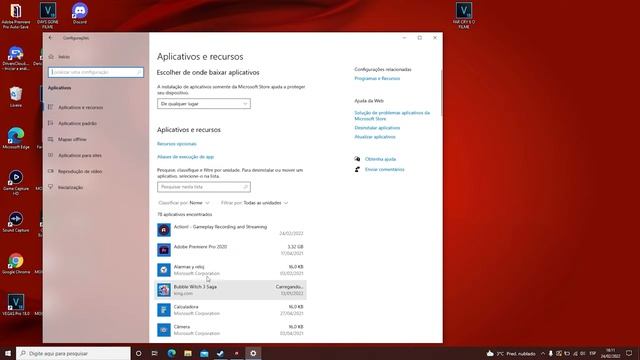
Task: Select 'Action! - Gameplay Recording and Streaming' entry
Action: coord(230,230)
